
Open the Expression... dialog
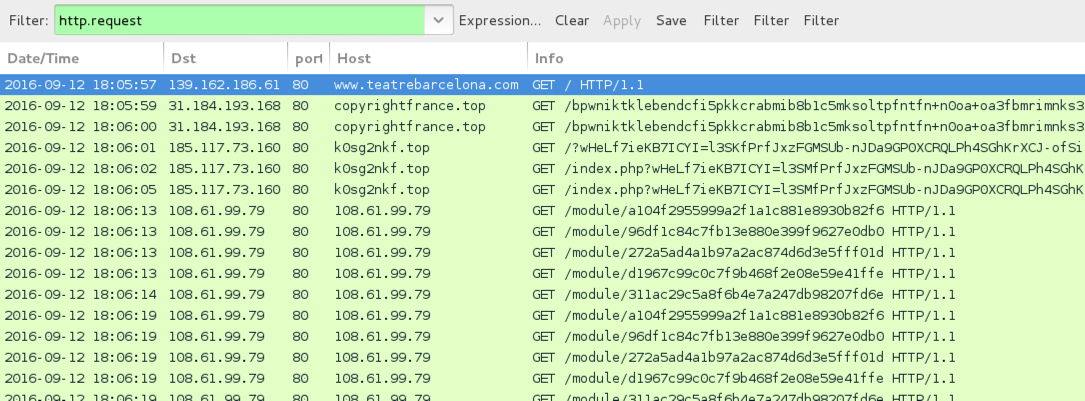pos(500,20)
